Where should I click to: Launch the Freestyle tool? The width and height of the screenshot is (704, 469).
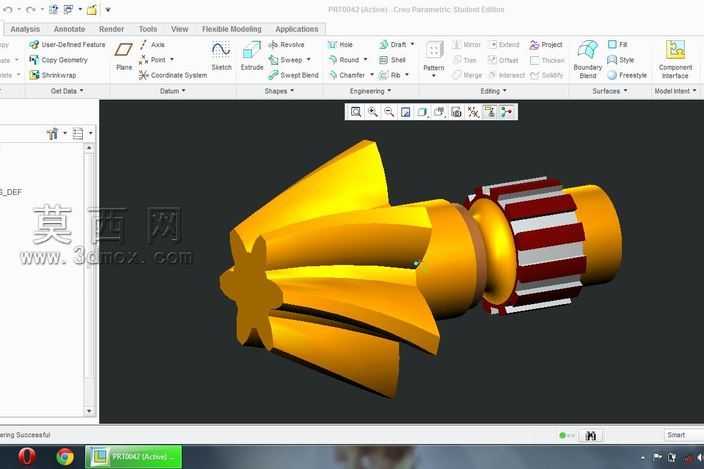pos(627,75)
